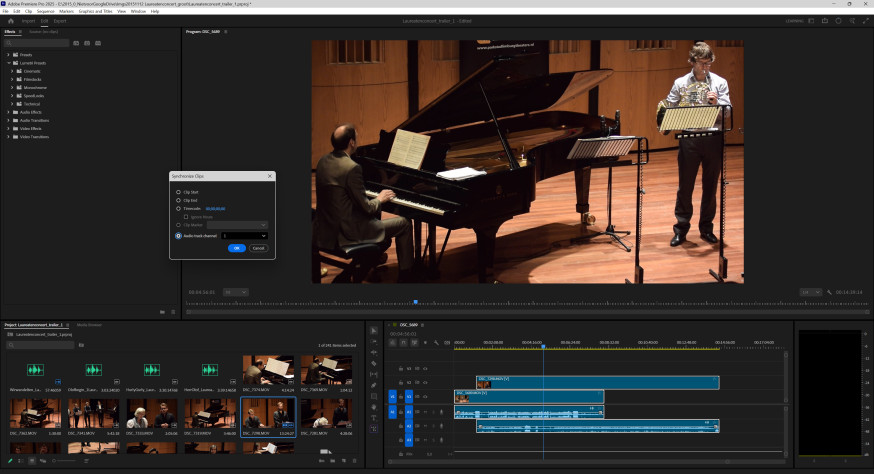Cancel the Synchronize Clips dialog
The image size is (874, 474).
[x=259, y=248]
